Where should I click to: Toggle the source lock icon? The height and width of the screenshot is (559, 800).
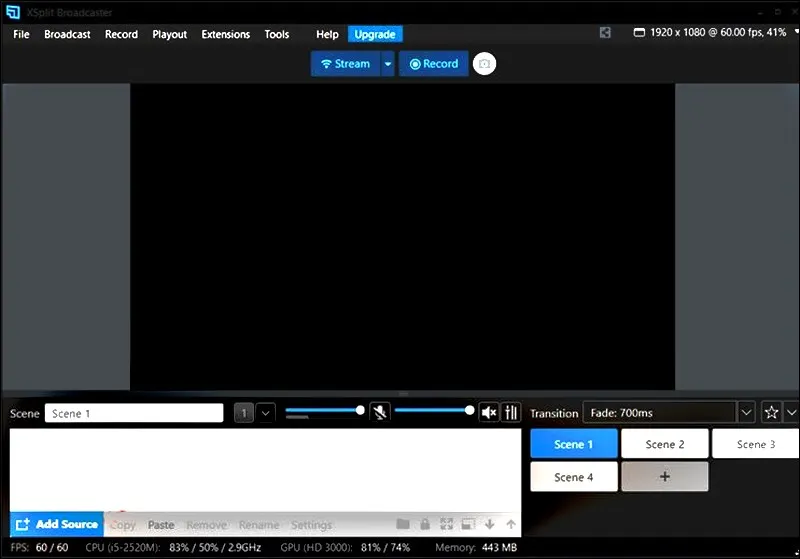coord(424,524)
